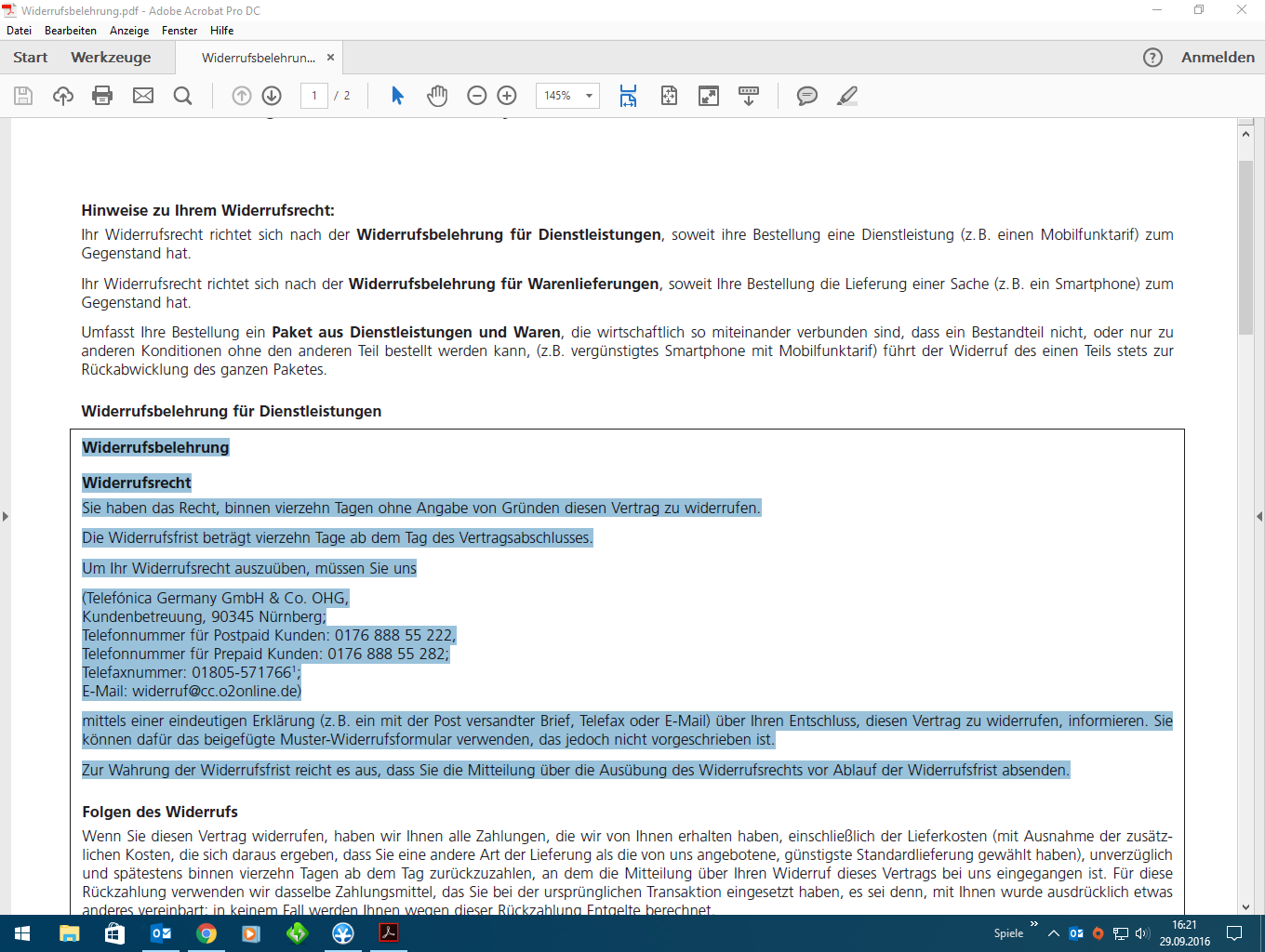This screenshot has height=952, width=1265.
Task: Click the vertical scrollbar thumb
Action: tap(1245, 247)
